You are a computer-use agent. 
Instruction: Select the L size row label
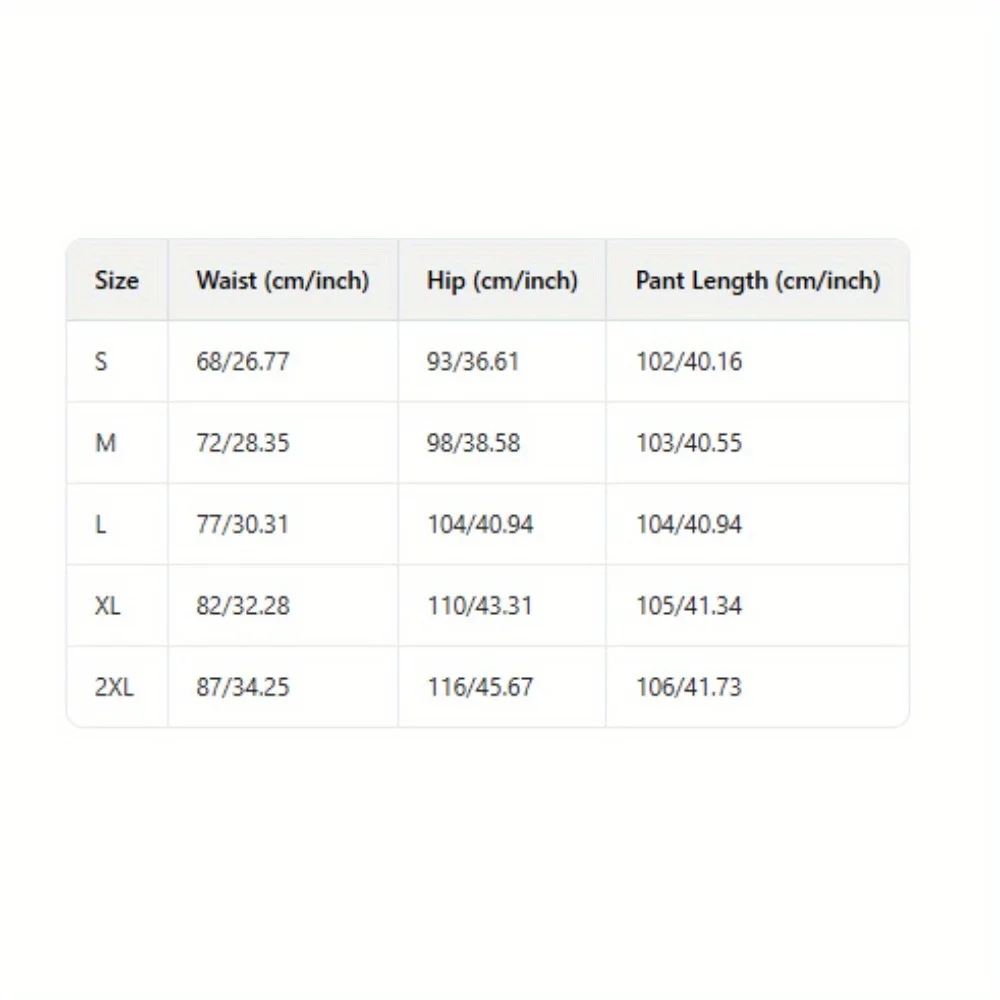[101, 525]
